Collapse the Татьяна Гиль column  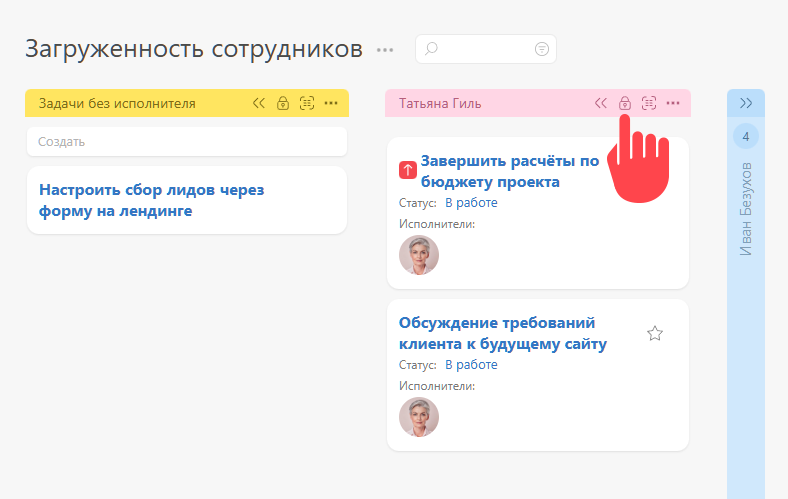(601, 103)
